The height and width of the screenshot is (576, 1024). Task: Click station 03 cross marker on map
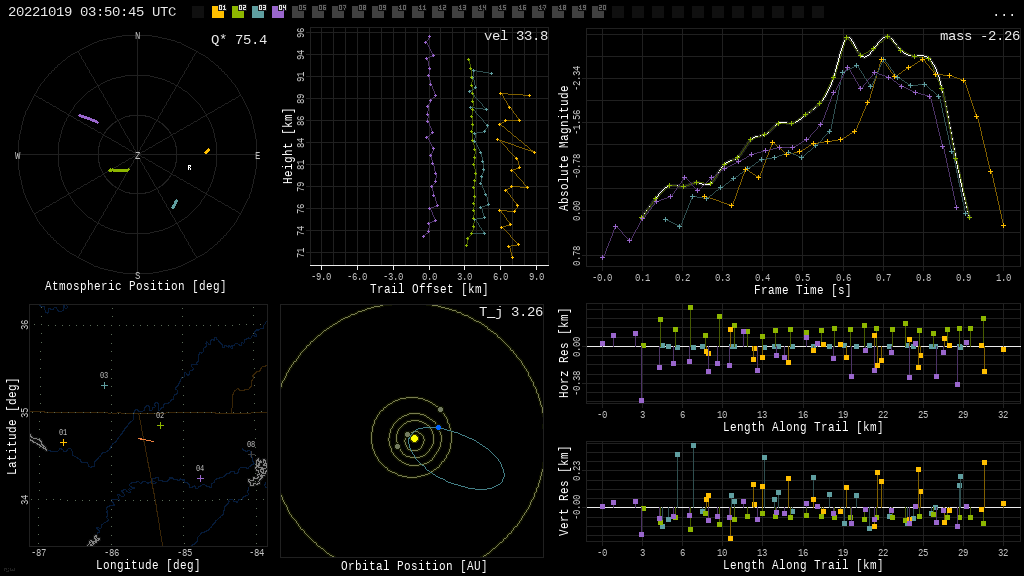(104, 385)
